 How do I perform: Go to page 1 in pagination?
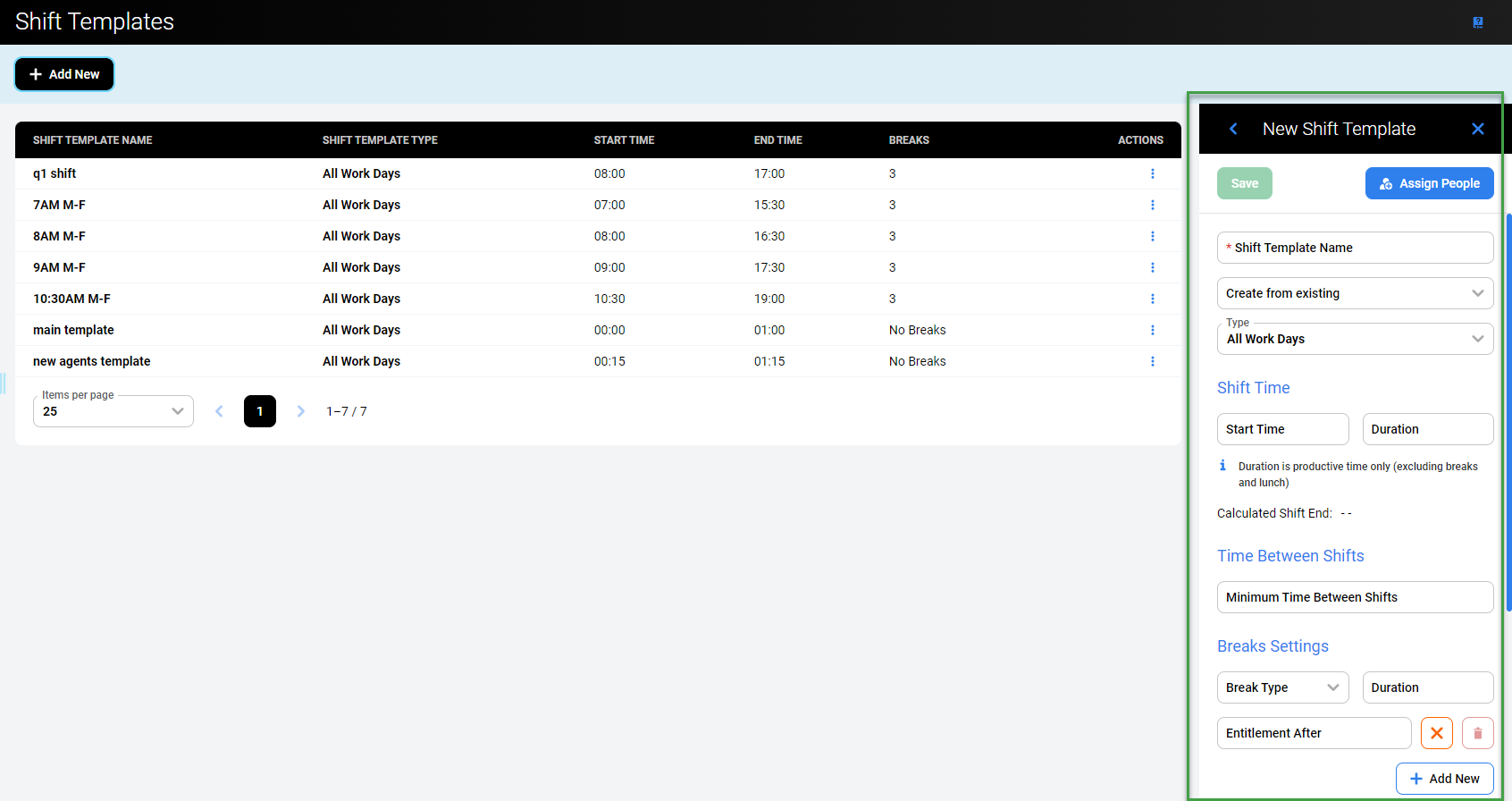pyautogui.click(x=260, y=411)
